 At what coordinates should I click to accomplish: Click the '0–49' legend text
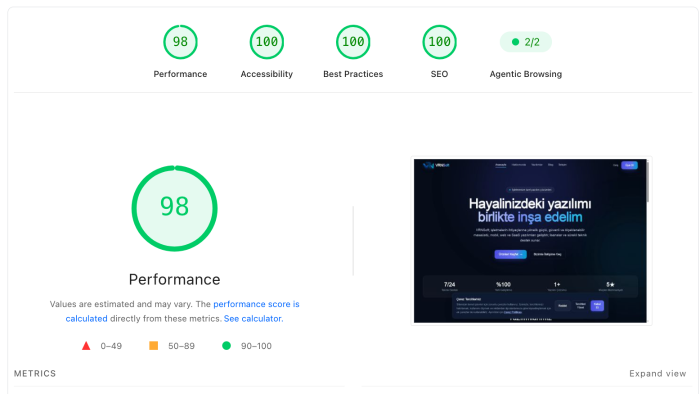coord(111,346)
